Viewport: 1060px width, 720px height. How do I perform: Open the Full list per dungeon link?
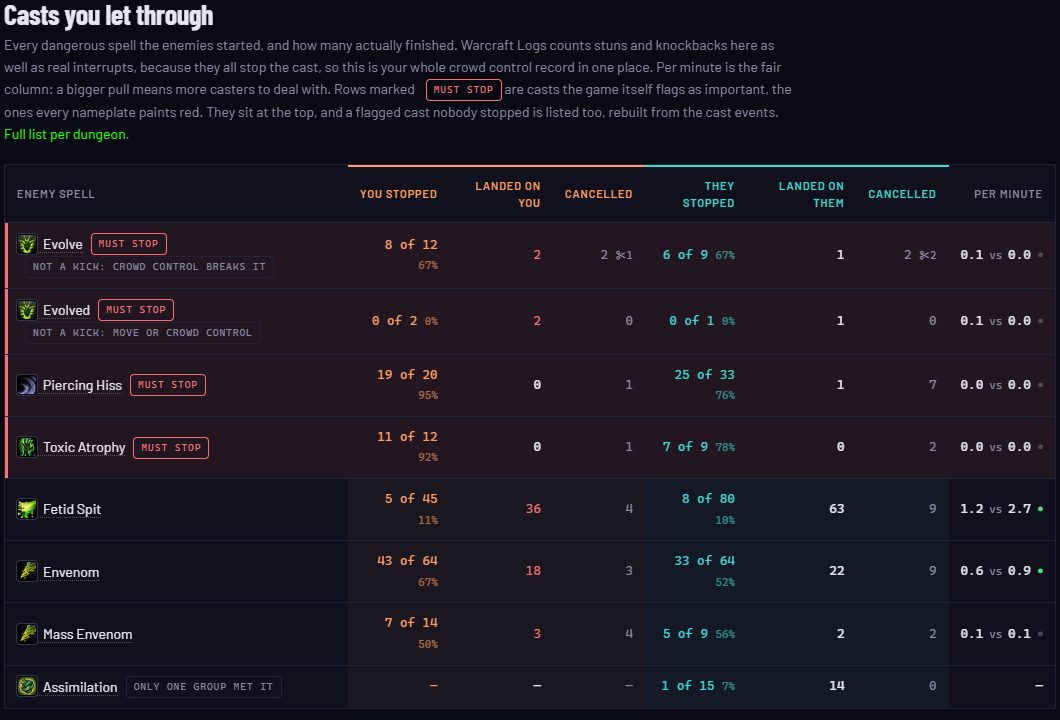(65, 135)
